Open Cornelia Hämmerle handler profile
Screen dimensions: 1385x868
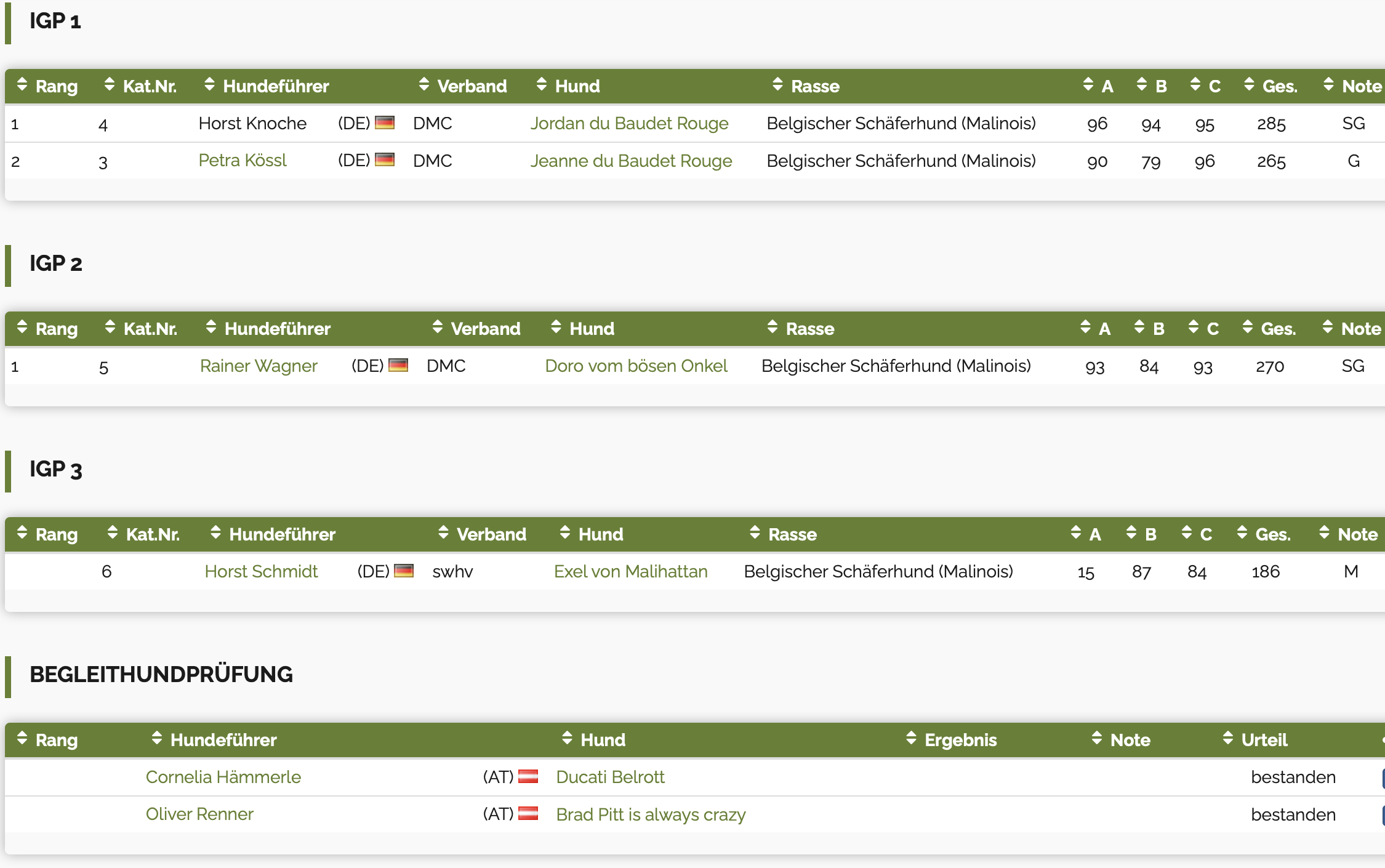(223, 778)
